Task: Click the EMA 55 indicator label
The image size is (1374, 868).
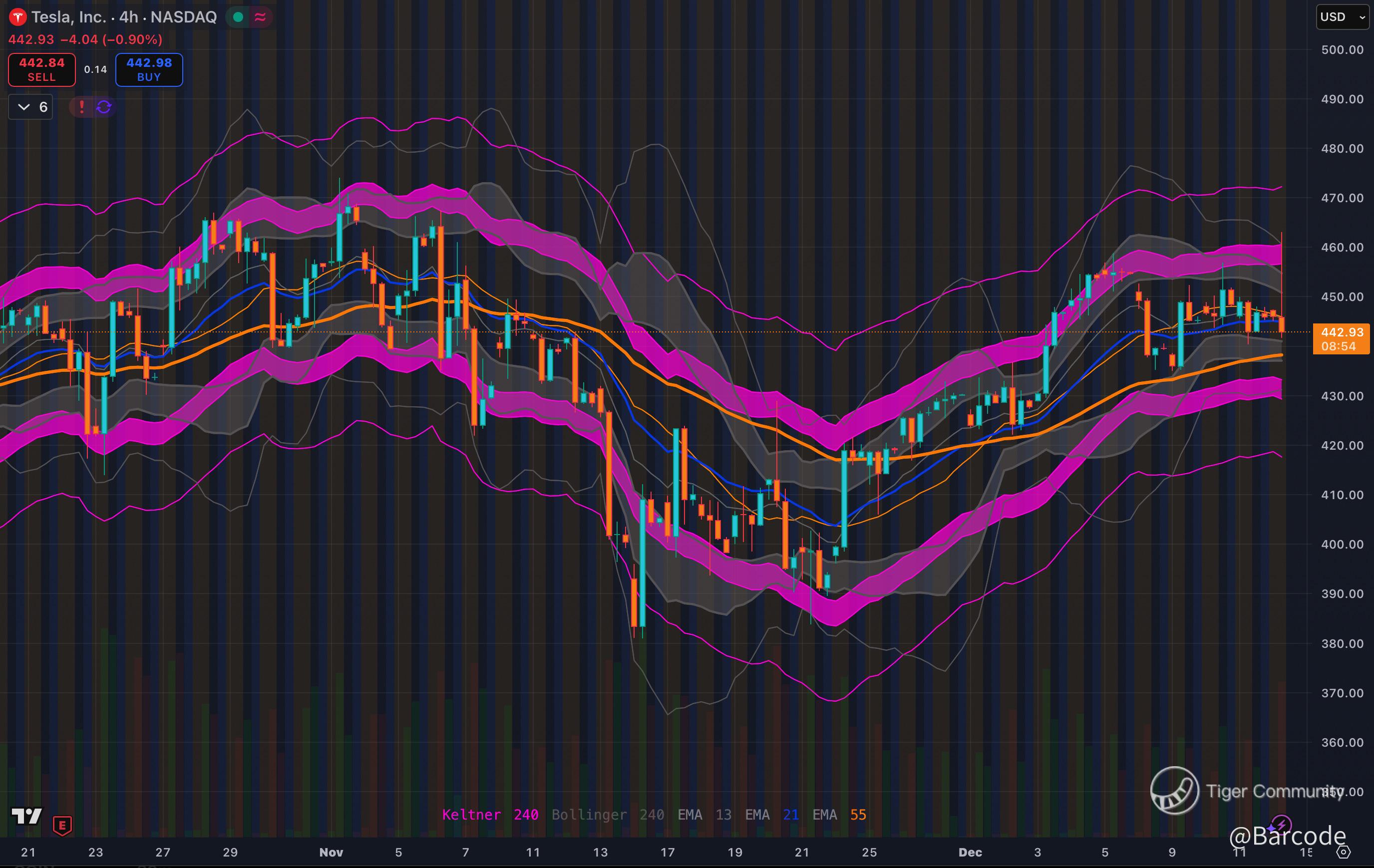Action: [839, 815]
